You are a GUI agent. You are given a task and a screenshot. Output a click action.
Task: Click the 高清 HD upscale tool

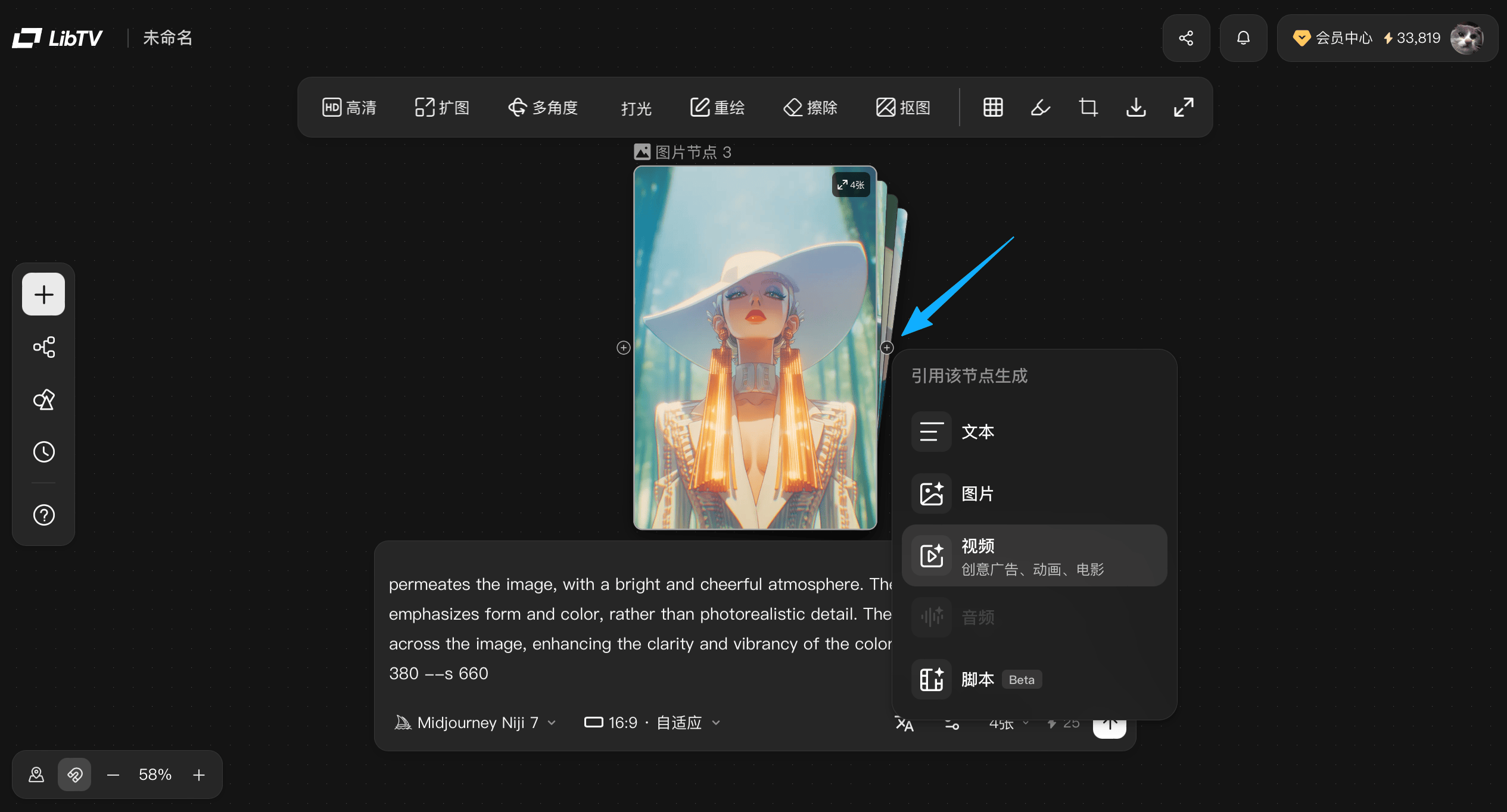pyautogui.click(x=350, y=108)
